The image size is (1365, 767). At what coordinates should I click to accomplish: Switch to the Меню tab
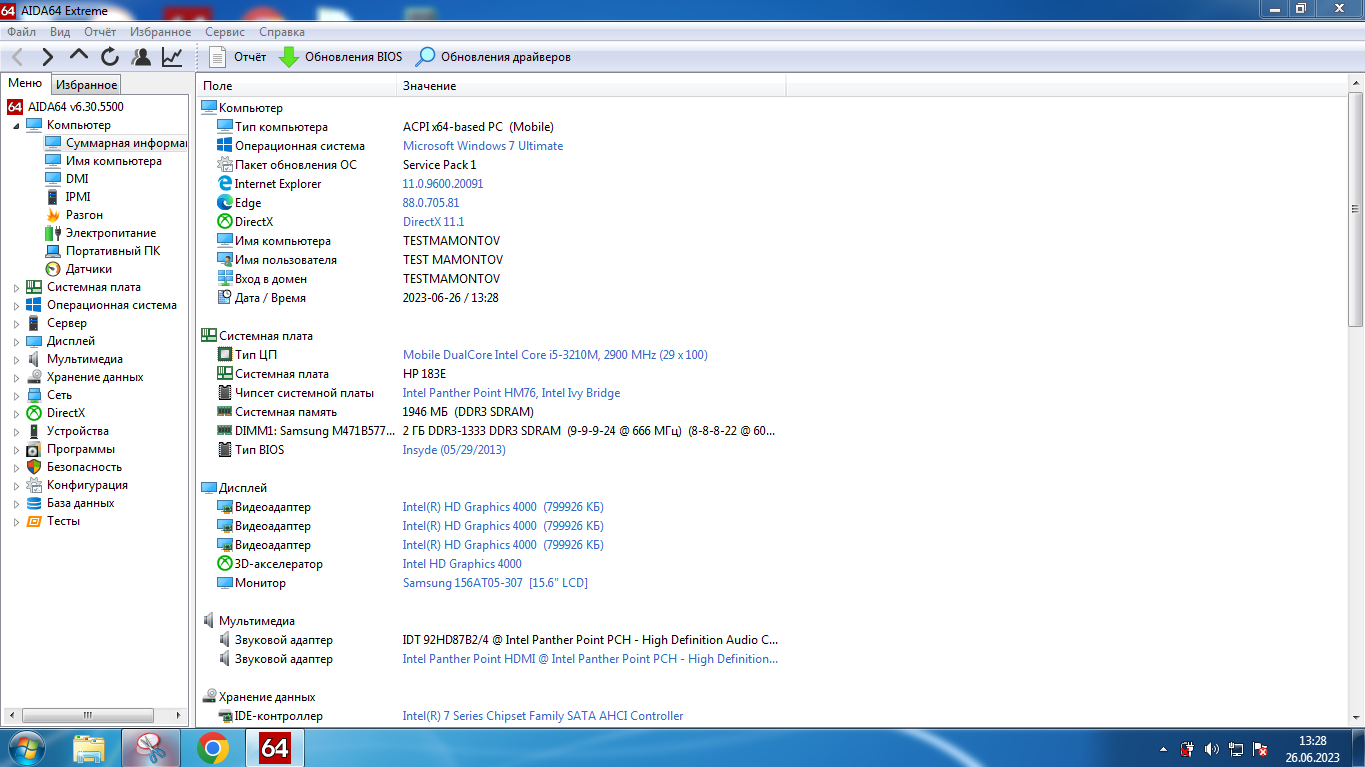25,84
